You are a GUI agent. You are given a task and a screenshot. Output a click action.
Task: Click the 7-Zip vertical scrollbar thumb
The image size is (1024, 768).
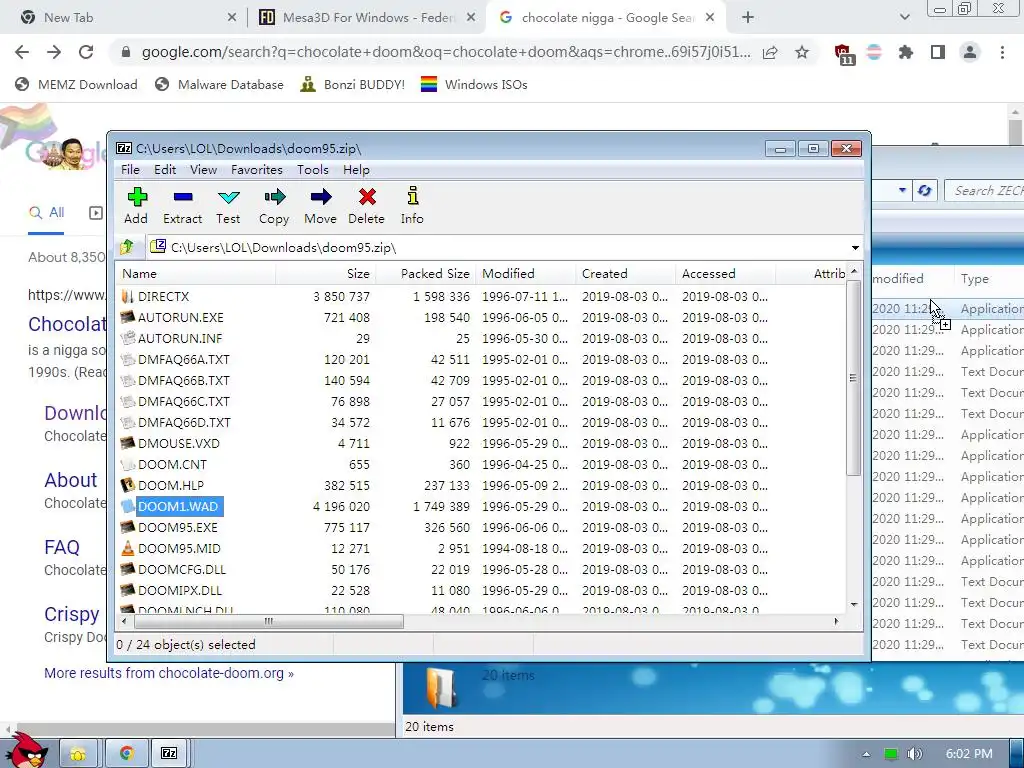click(x=853, y=377)
